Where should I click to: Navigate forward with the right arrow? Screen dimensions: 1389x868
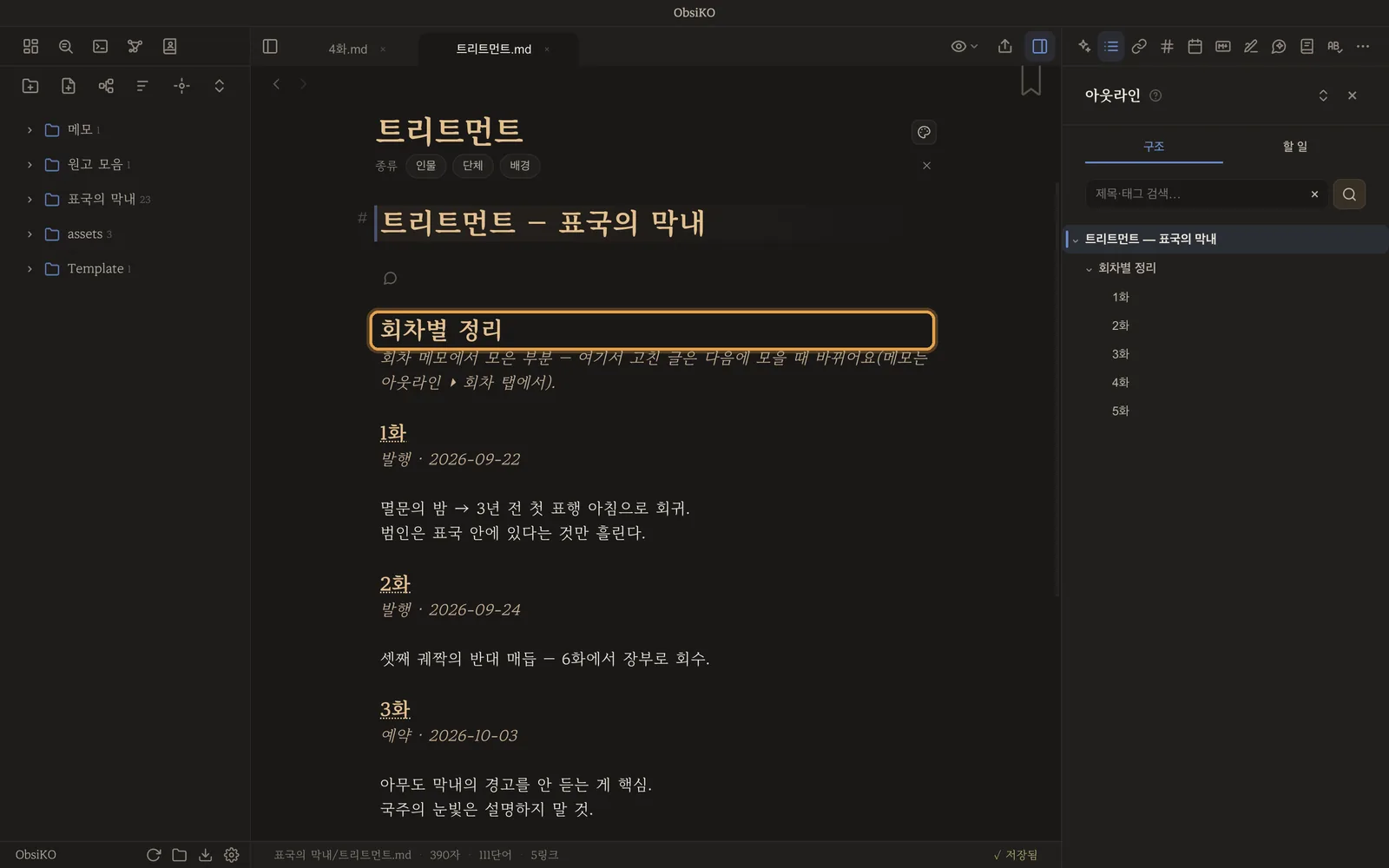click(x=303, y=84)
